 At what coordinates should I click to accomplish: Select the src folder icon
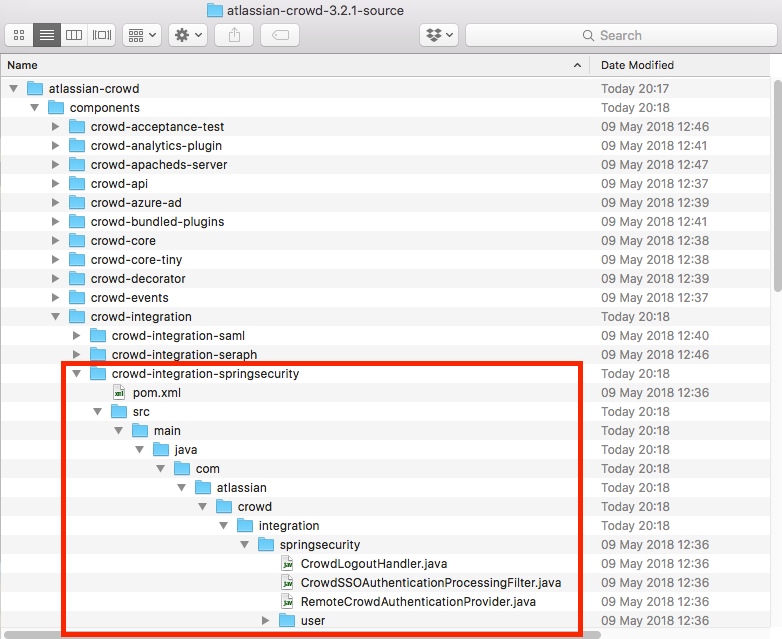point(119,412)
